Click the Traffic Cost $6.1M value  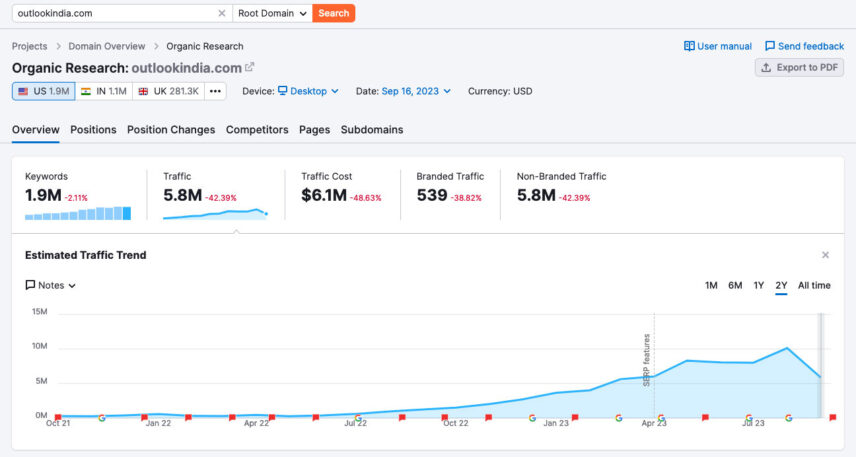tap(324, 195)
